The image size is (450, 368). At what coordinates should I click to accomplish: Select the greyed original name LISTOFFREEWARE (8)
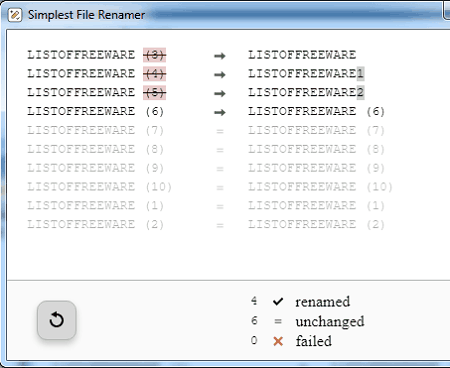pos(96,149)
